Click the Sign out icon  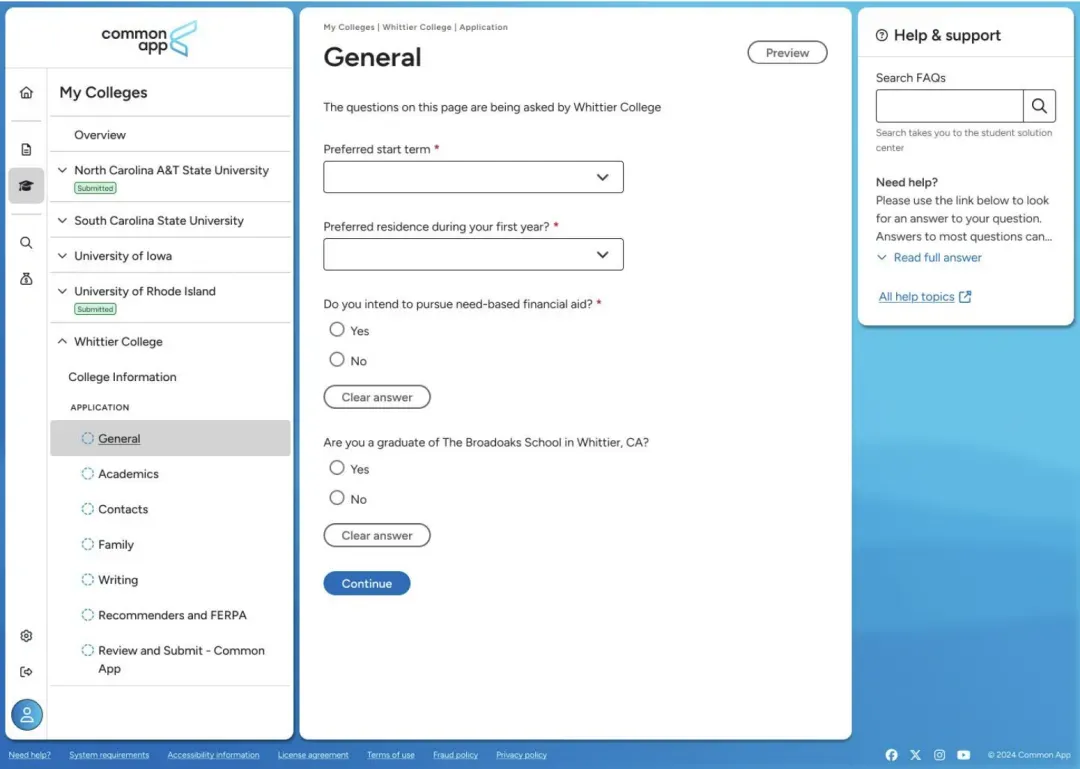click(26, 671)
